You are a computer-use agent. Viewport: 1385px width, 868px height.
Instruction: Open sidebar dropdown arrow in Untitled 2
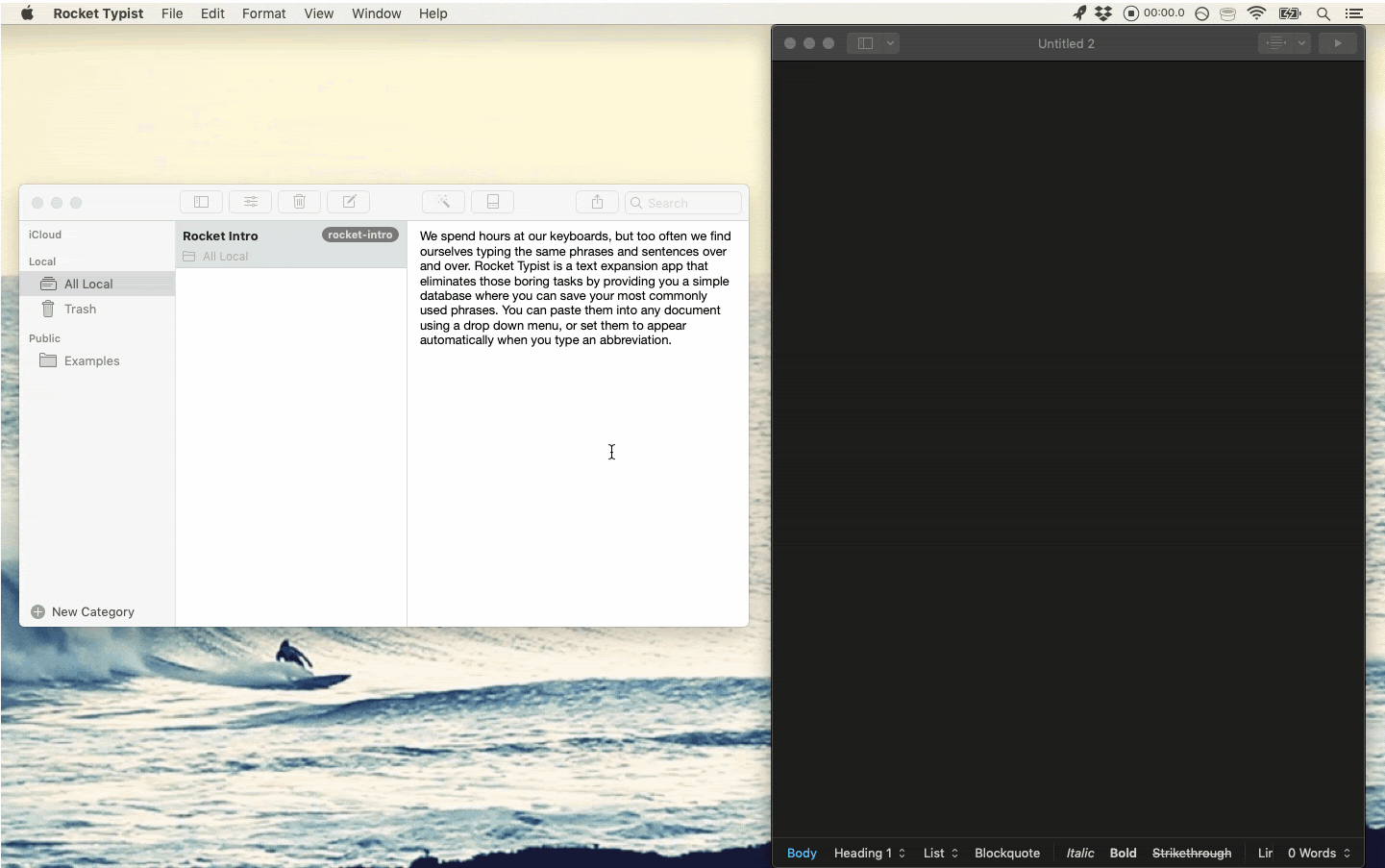tap(891, 43)
